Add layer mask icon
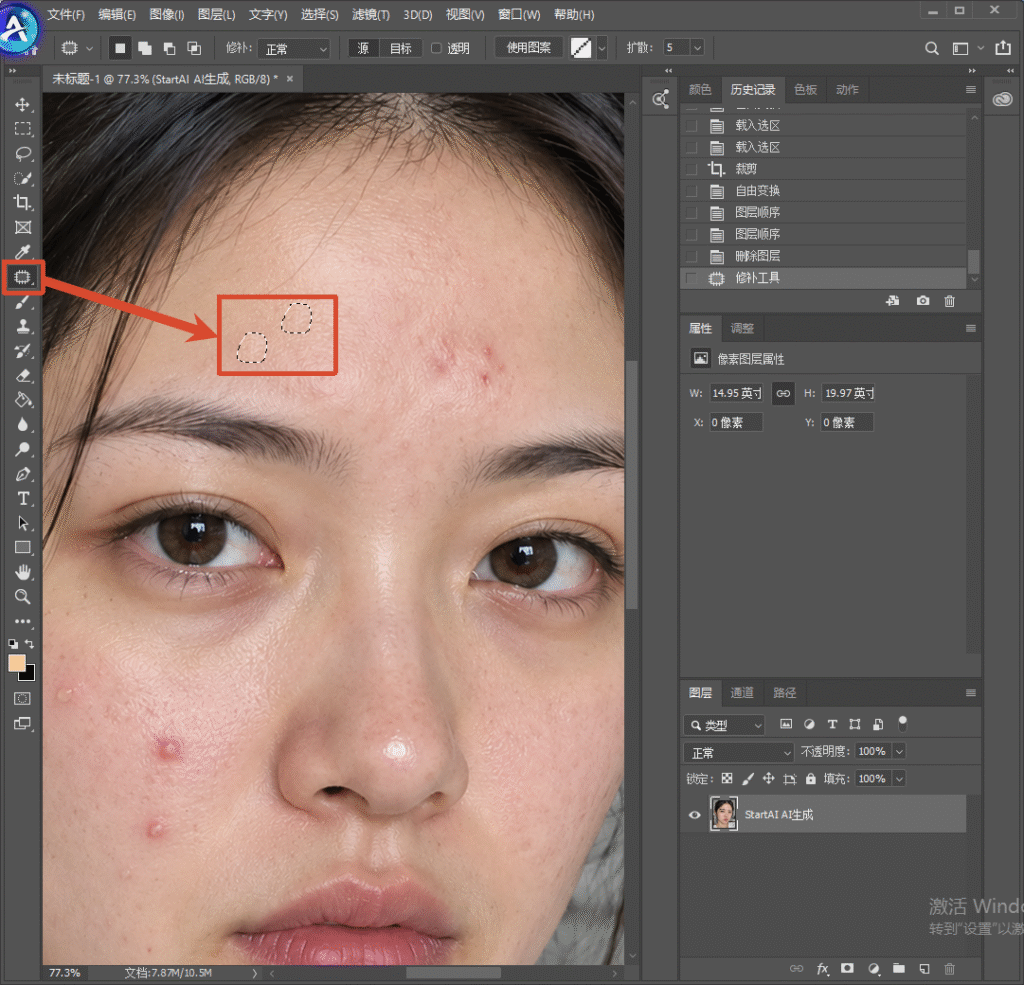The width and height of the screenshot is (1024, 985). click(x=847, y=969)
